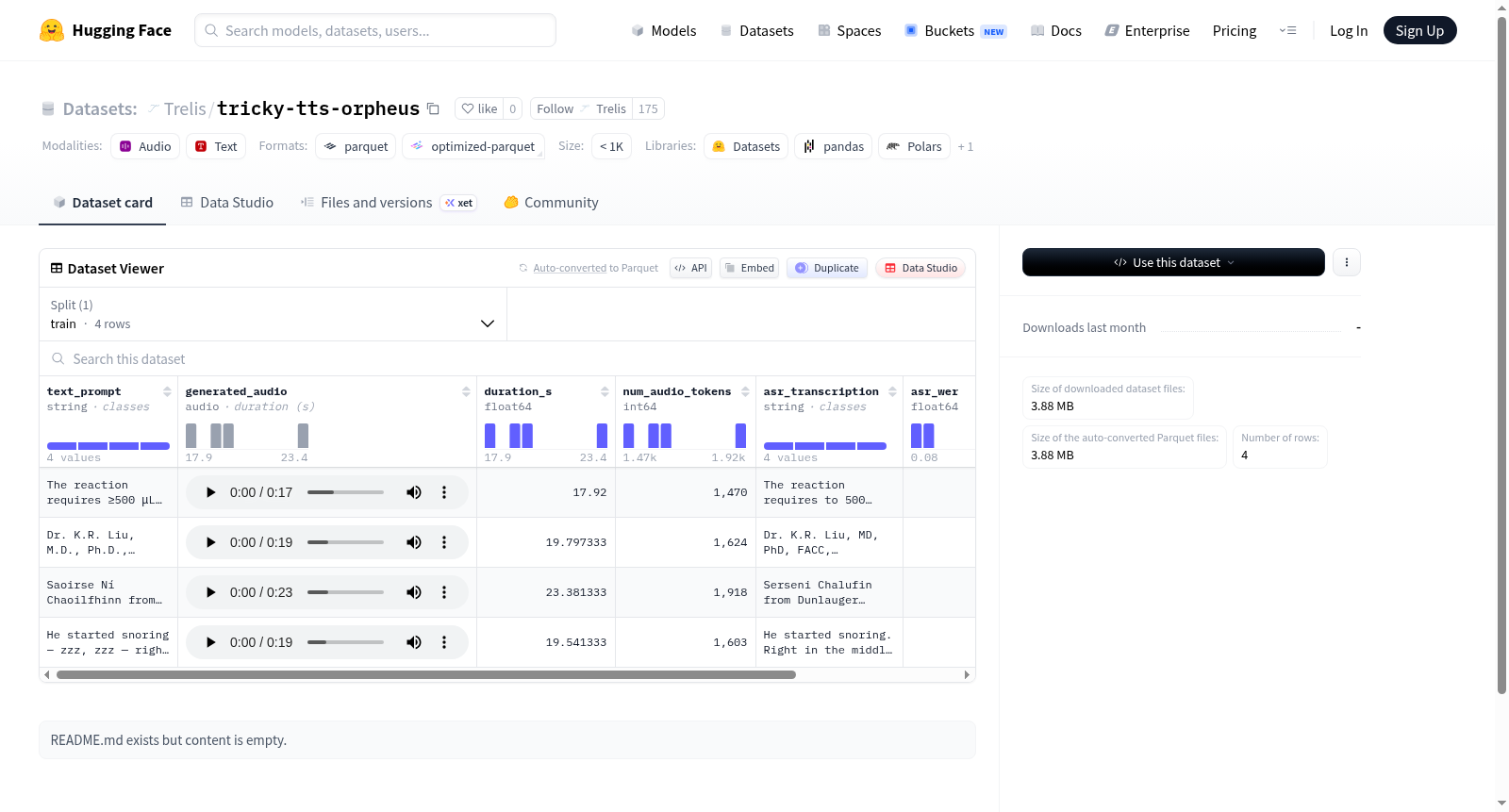
Task: Follow the Trelis organization
Action: 556,108
